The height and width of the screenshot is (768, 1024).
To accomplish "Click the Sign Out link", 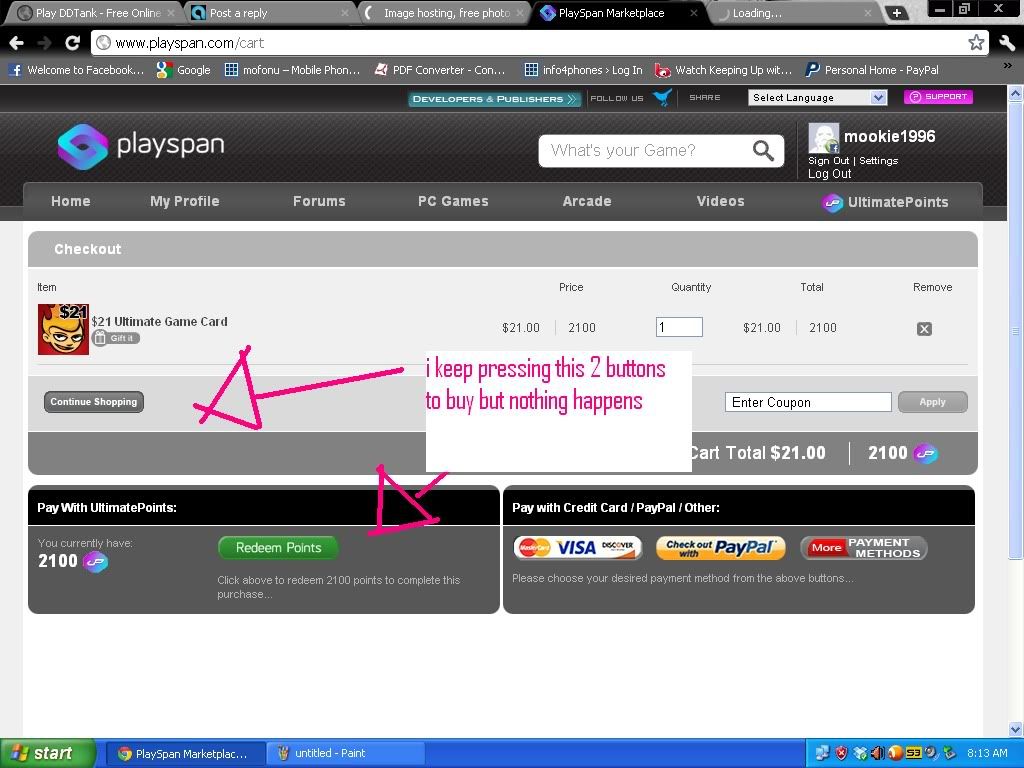I will coord(829,161).
